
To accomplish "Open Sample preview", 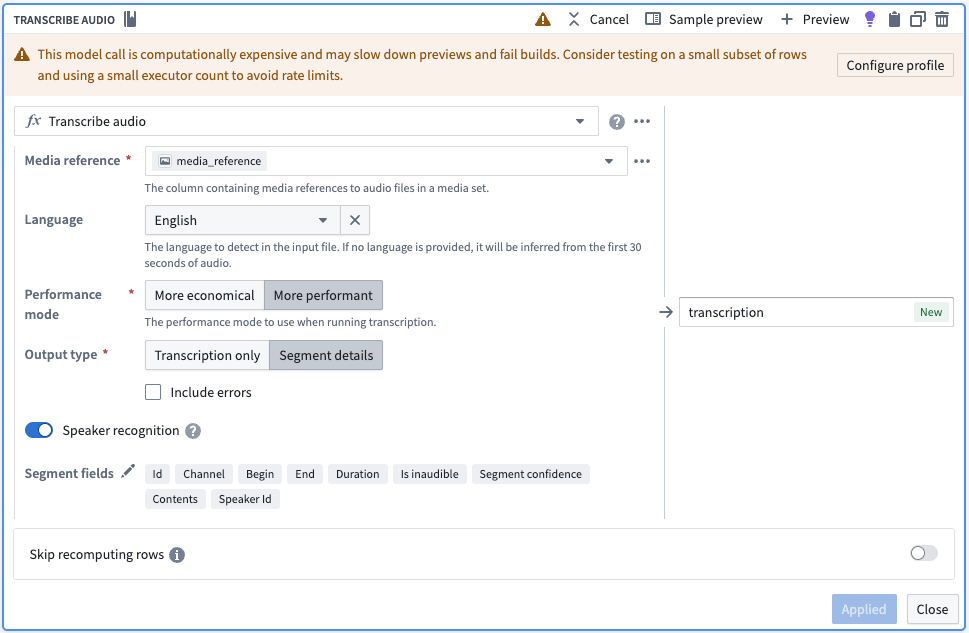I will (704, 19).
